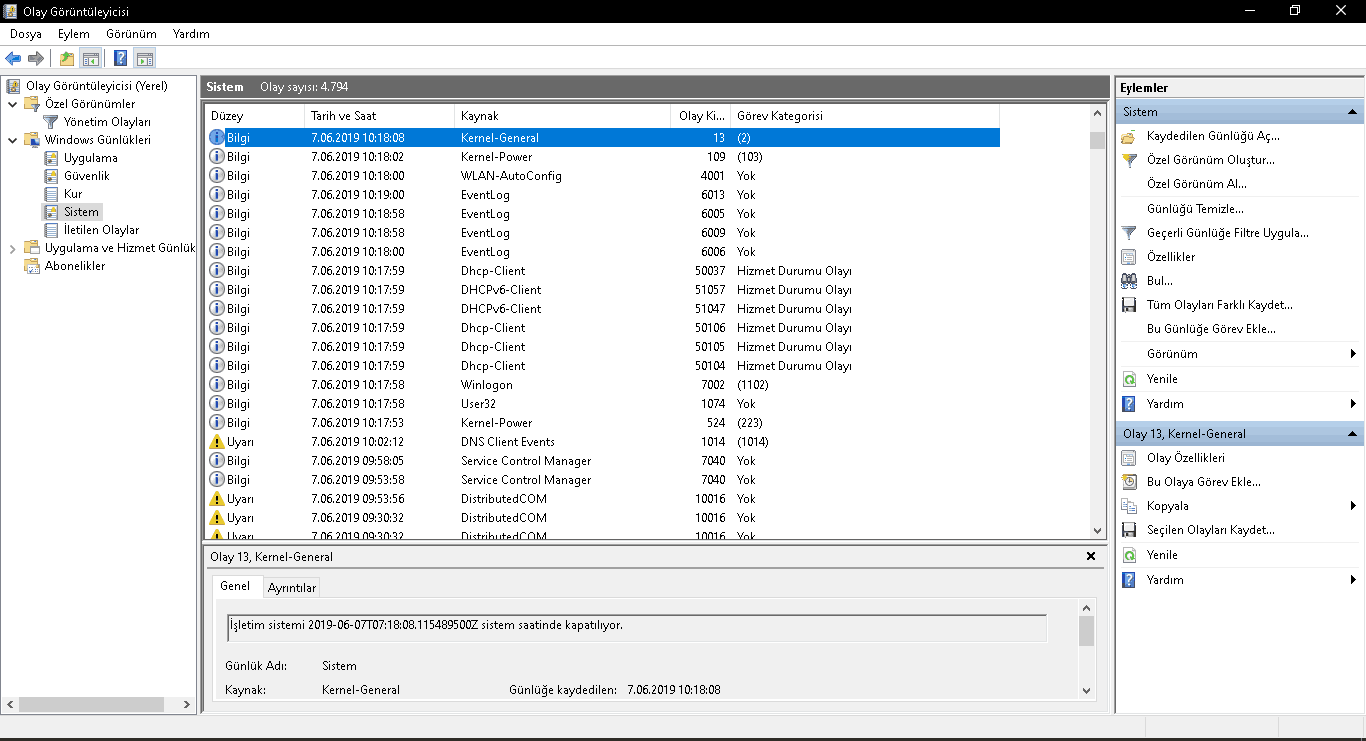1366x741 pixels.
Task: Select the Winlogon event 7002 row
Action: click(x=603, y=385)
